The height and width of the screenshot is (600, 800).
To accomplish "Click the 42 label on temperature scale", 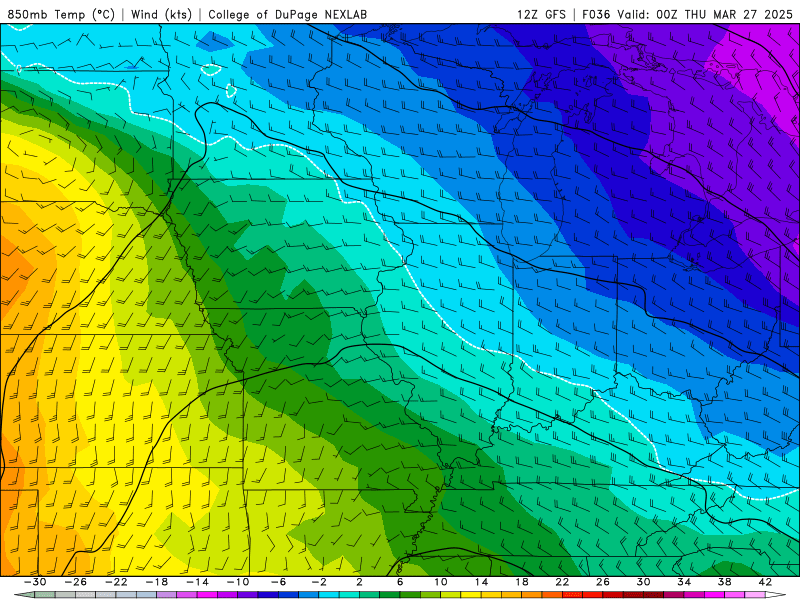I will 765,582.
